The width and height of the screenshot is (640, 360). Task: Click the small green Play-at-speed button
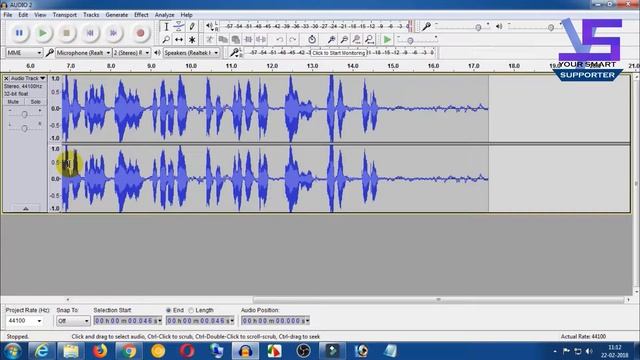pyautogui.click(x=387, y=40)
